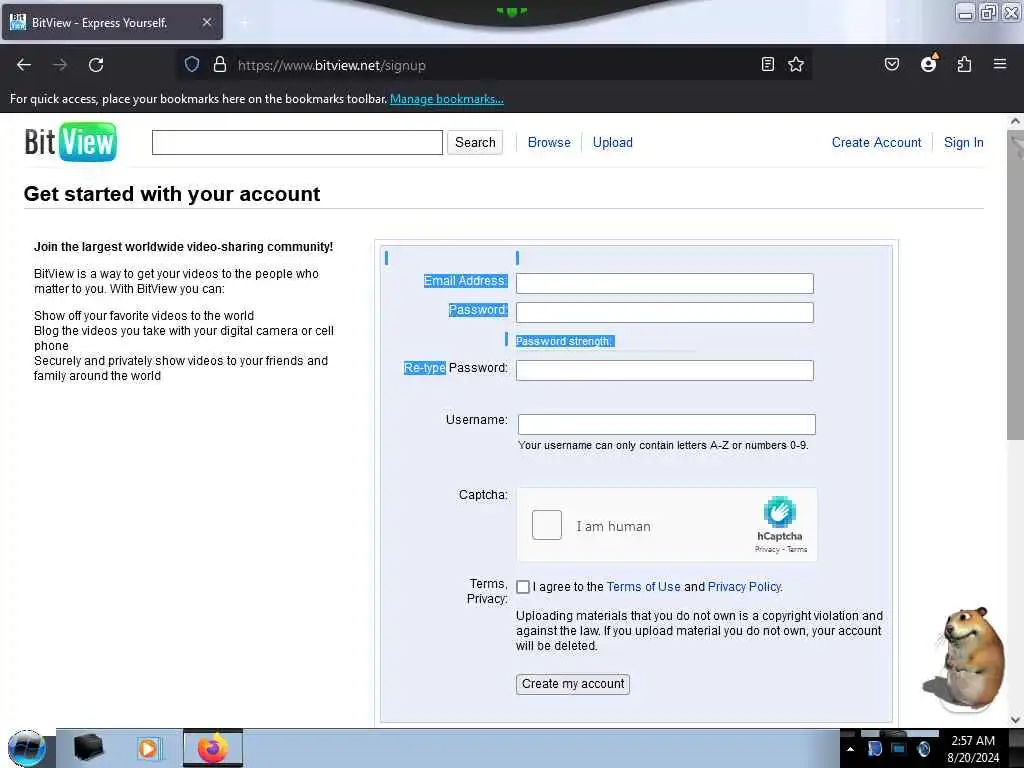The width and height of the screenshot is (1024, 768).
Task: Open the Firefox account icon
Action: (x=928, y=64)
